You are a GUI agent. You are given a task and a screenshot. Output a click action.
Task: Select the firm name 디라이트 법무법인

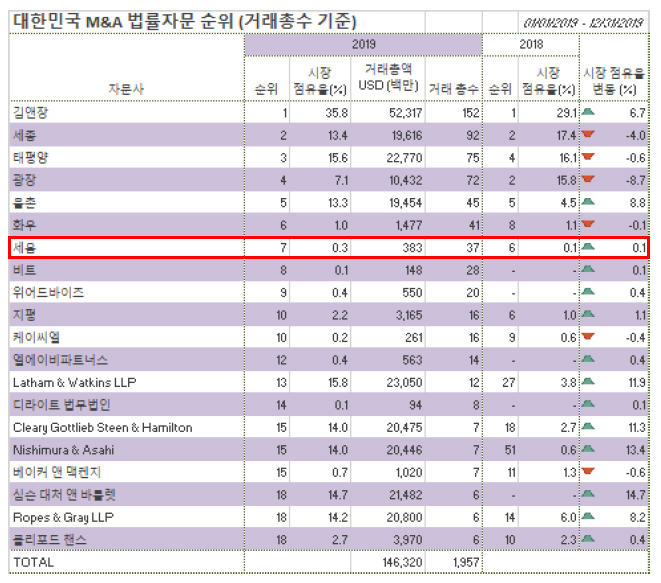point(62,405)
